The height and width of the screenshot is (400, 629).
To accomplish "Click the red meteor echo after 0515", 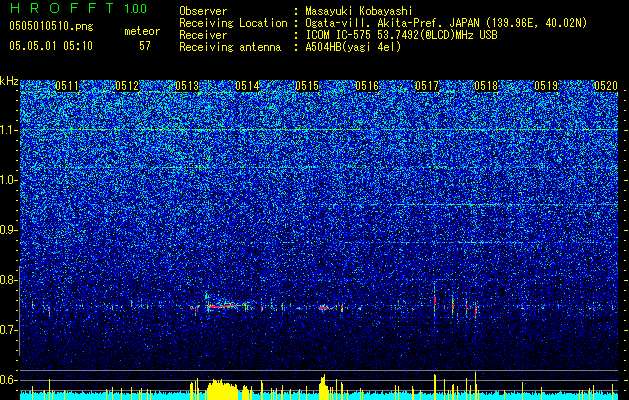I will [324, 308].
